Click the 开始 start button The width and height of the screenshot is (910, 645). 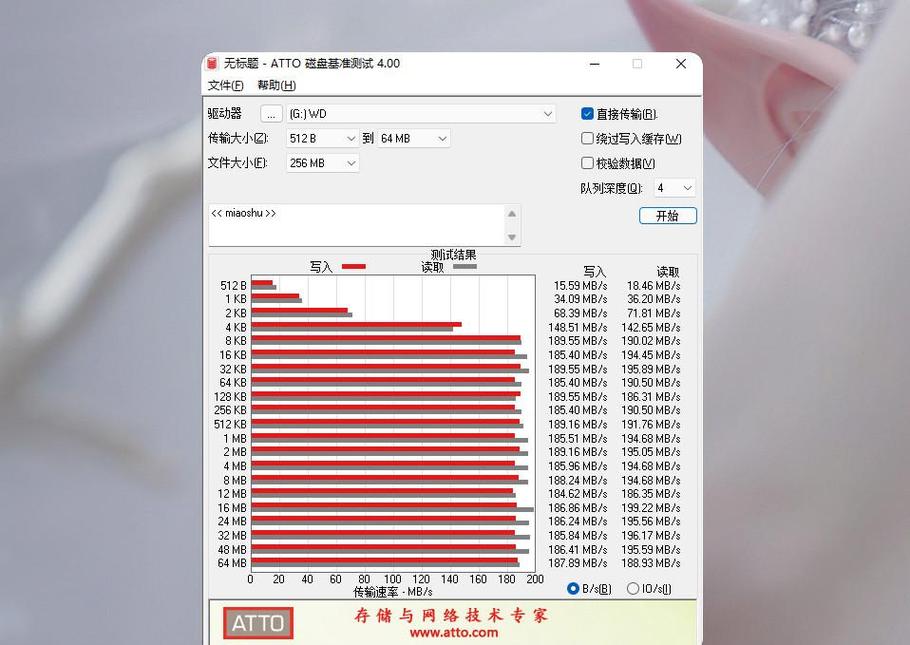[x=667, y=216]
